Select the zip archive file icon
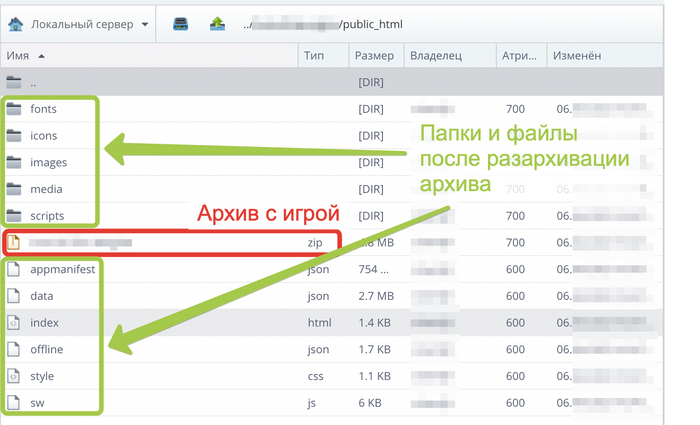700x425 pixels. tap(14, 242)
